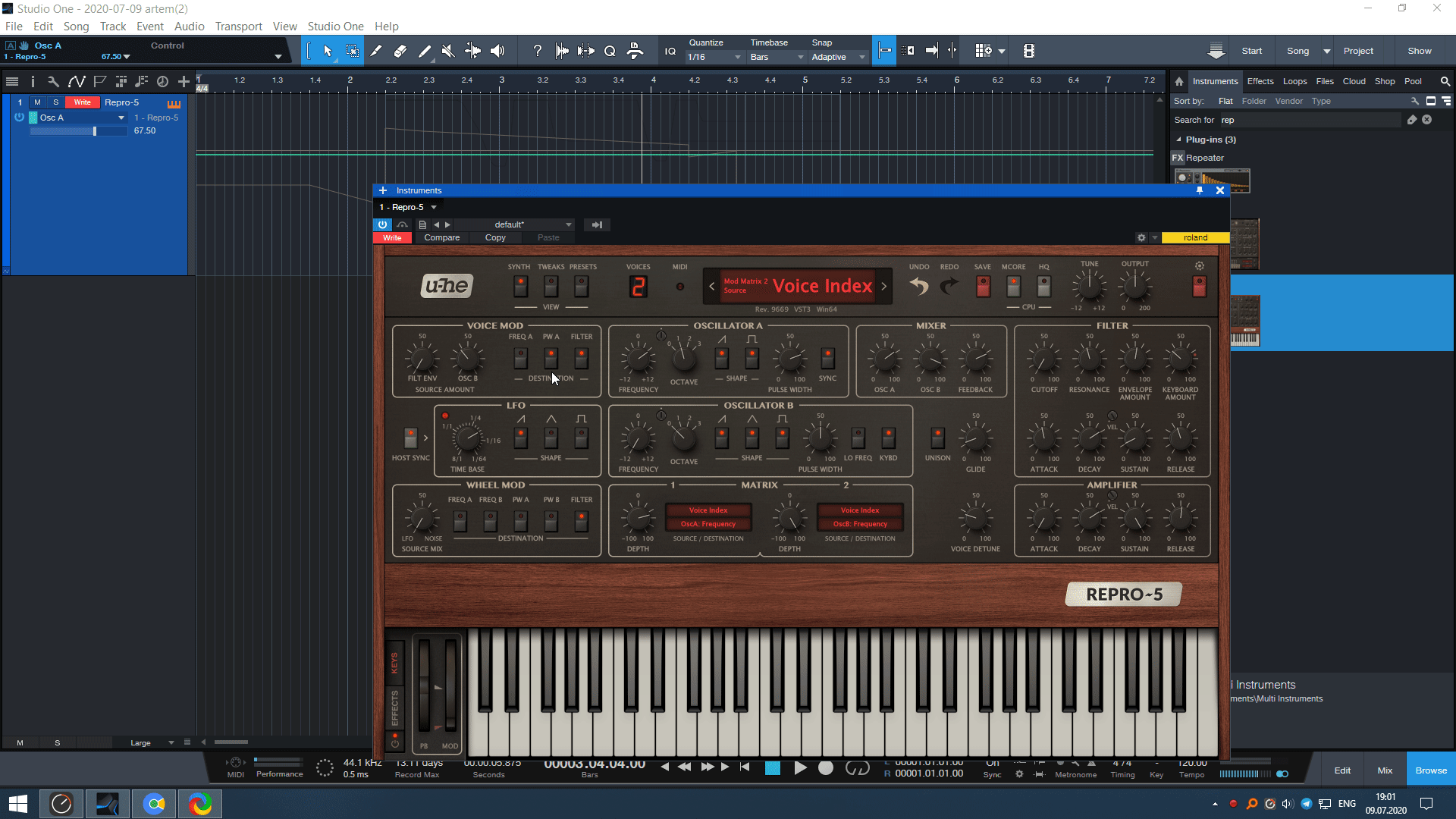1456x819 pixels.
Task: Click the Undo arrow in Repro-5
Action: [x=919, y=286]
